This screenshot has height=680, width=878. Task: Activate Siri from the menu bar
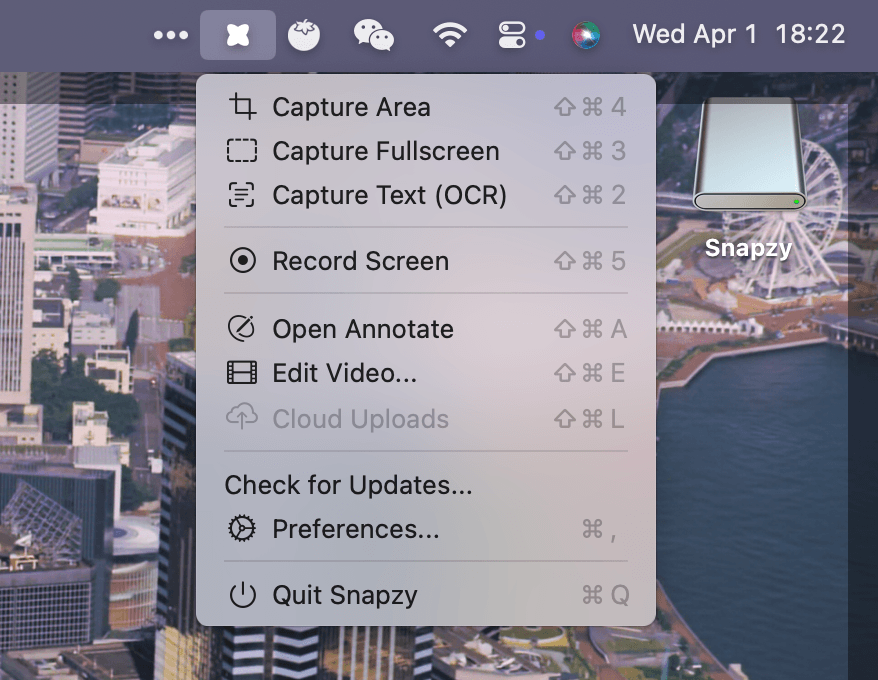[586, 35]
